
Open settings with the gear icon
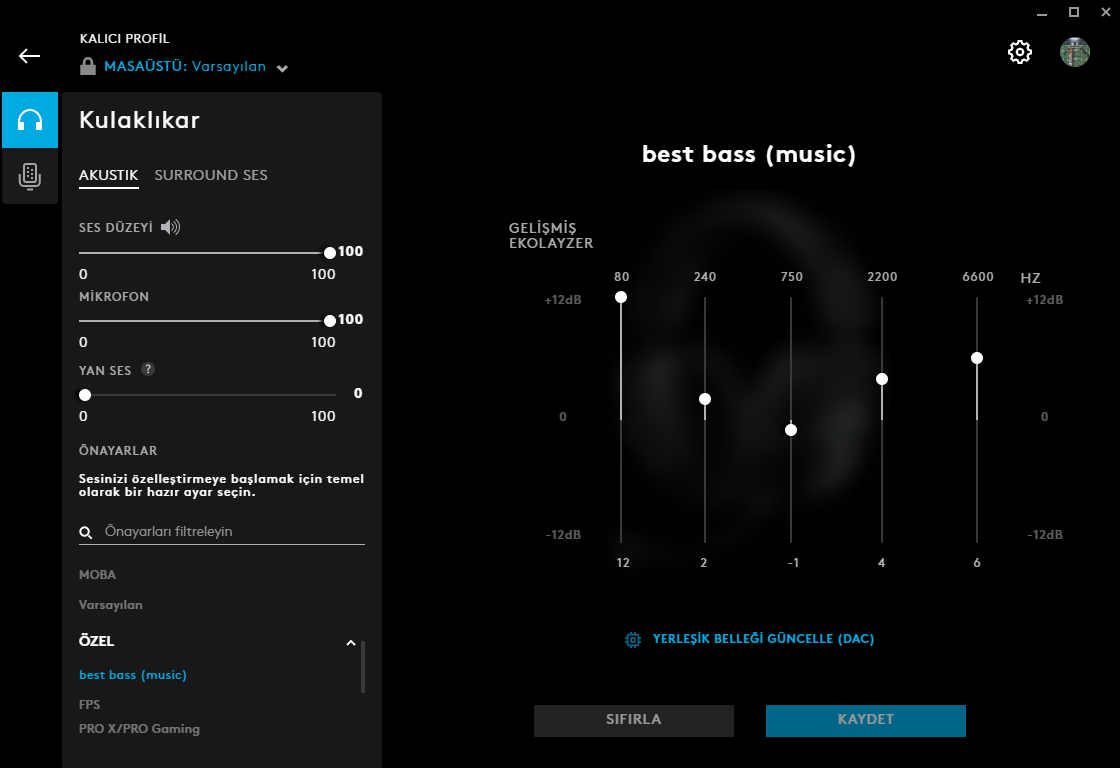1020,52
